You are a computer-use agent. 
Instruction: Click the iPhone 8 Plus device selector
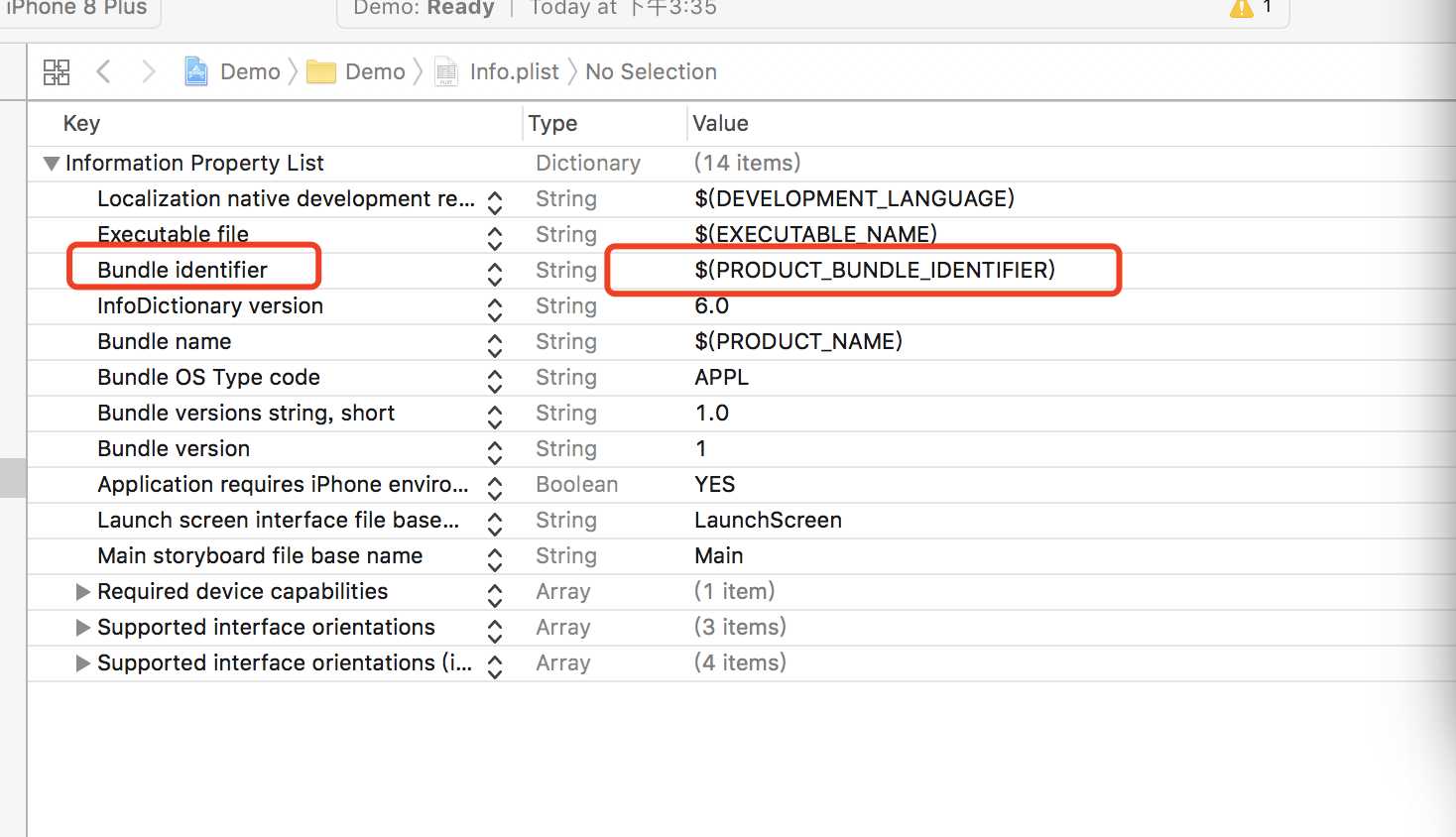76,8
